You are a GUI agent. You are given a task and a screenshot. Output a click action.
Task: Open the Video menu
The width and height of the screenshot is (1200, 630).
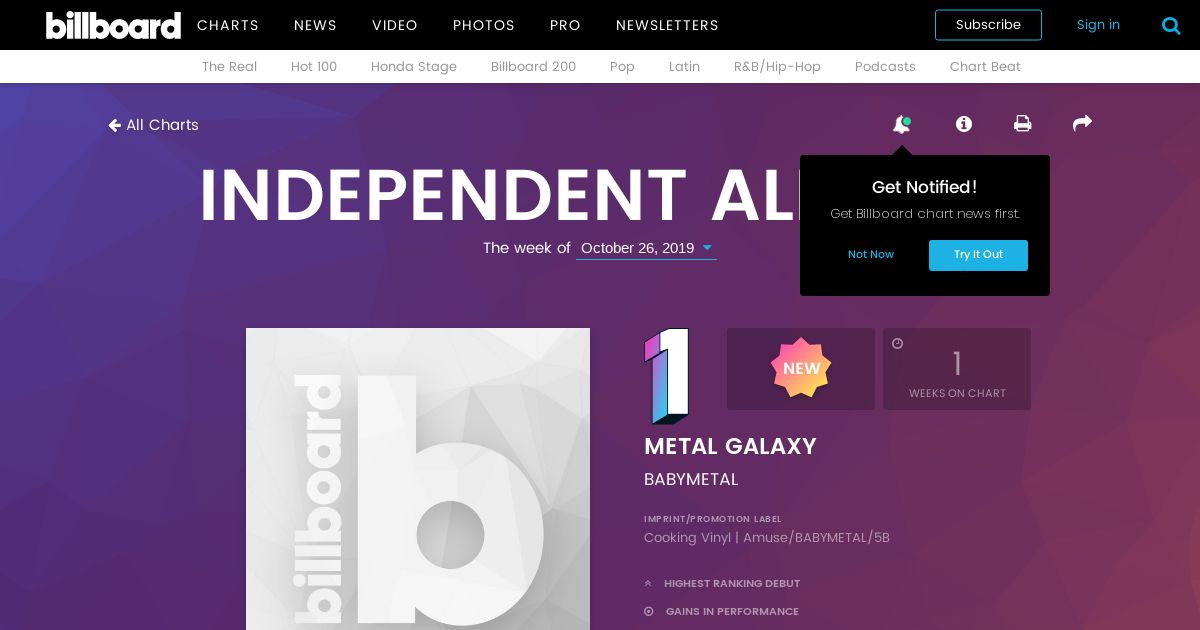pos(395,25)
